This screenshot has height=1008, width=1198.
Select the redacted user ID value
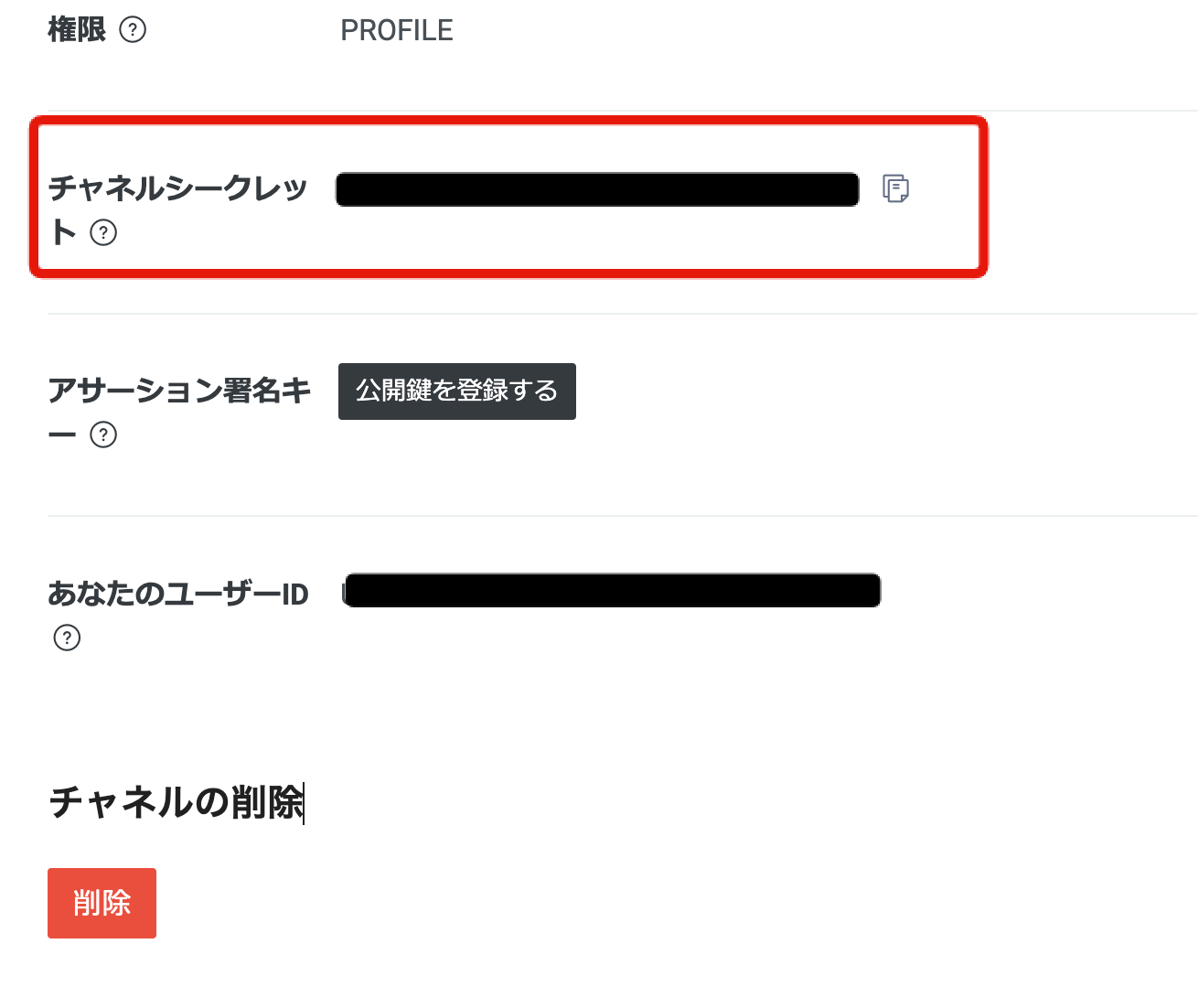click(x=612, y=590)
